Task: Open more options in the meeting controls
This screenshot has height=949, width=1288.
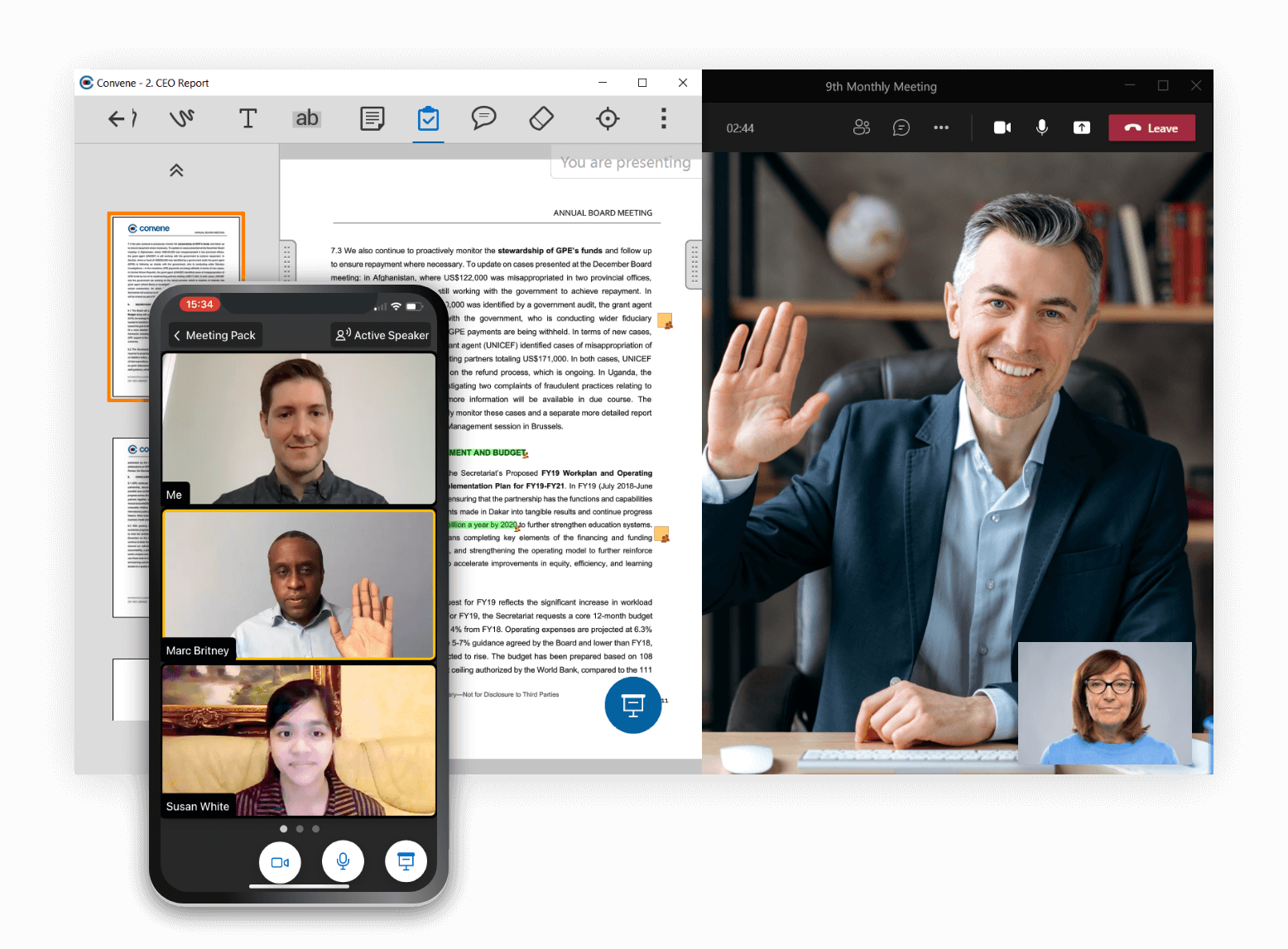Action: coord(941,127)
